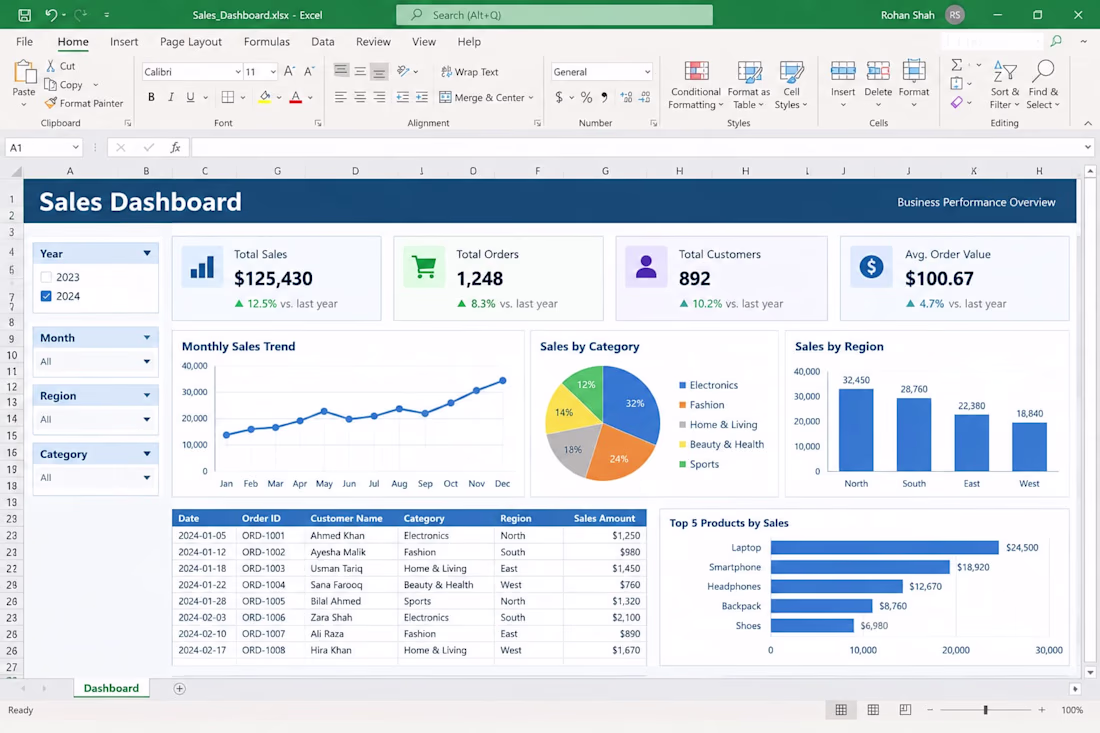
Task: Click the yellow Fill Color button
Action: click(x=264, y=97)
